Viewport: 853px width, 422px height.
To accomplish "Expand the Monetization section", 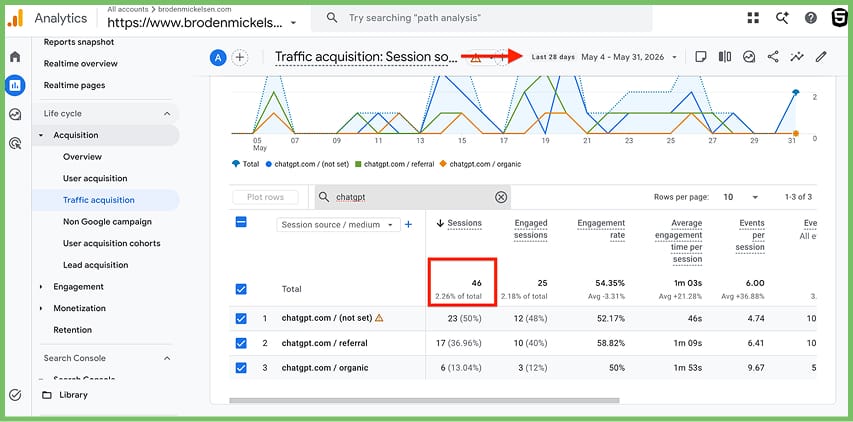I will click(x=41, y=308).
